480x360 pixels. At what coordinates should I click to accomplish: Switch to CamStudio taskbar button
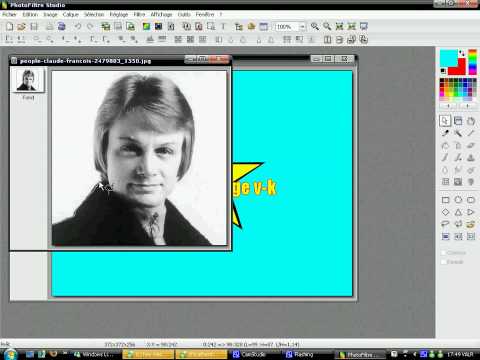pos(253,354)
